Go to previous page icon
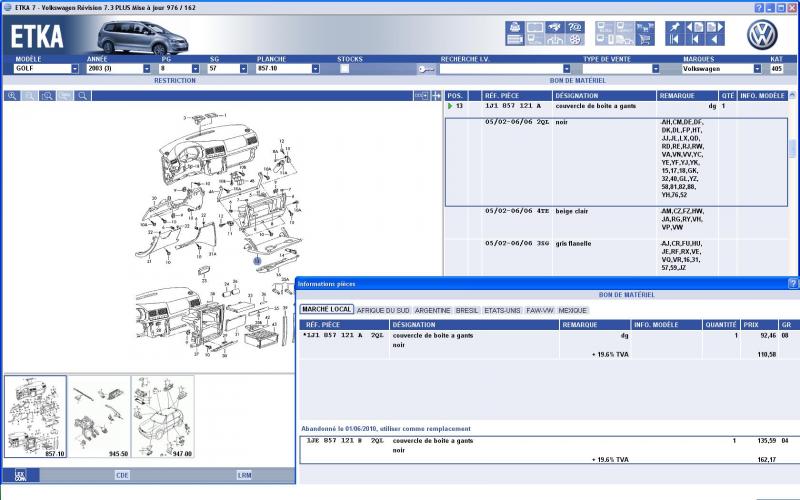The height and width of the screenshot is (500, 800). tap(695, 27)
